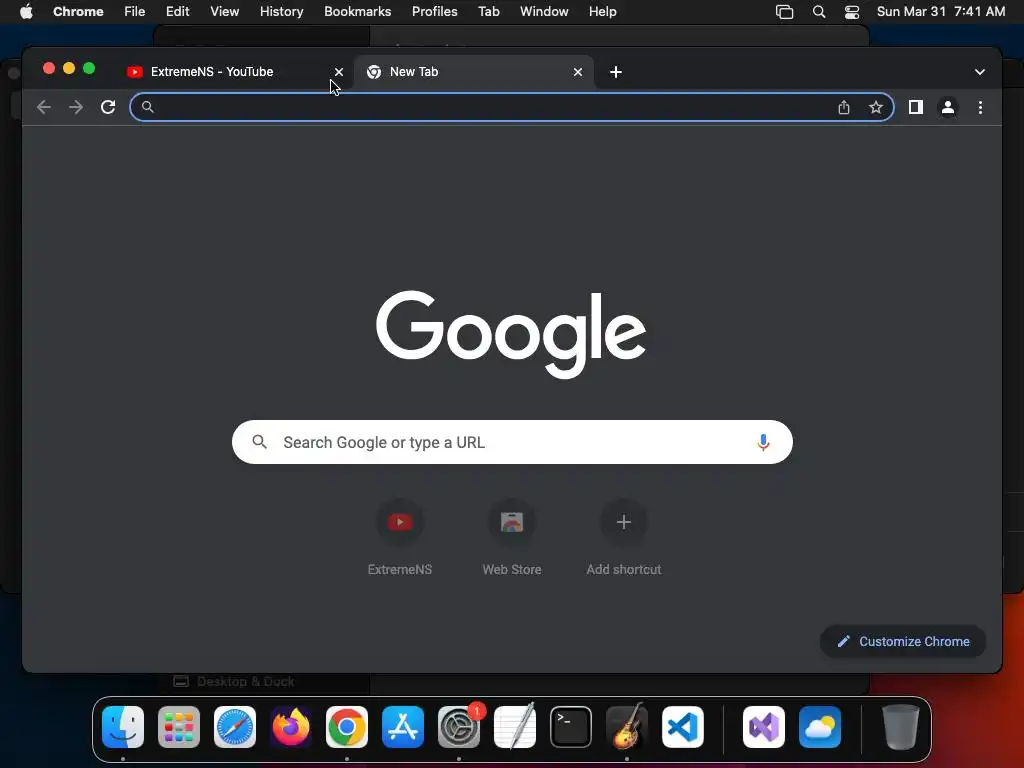The height and width of the screenshot is (768, 1024).
Task: Open System Settings from the Dock
Action: 459,727
